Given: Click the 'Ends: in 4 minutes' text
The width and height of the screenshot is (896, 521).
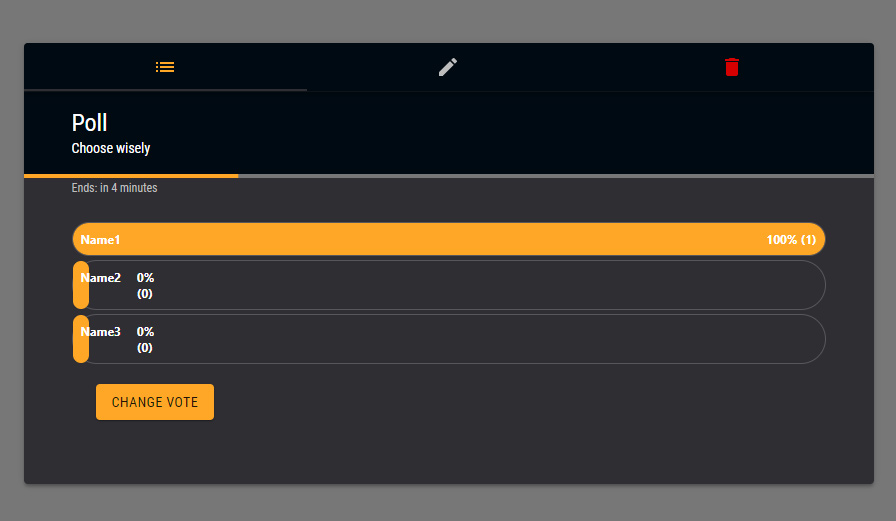Looking at the screenshot, I should (x=114, y=188).
